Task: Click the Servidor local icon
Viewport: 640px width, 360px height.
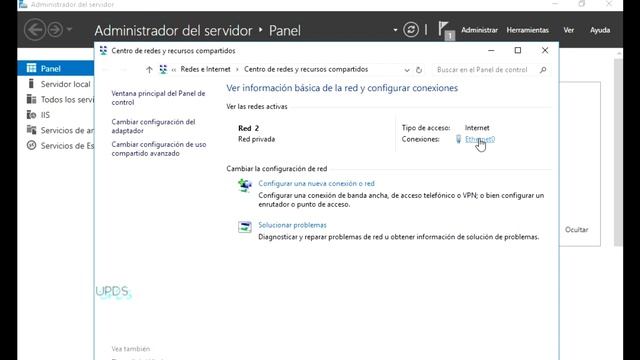Action: click(31, 84)
